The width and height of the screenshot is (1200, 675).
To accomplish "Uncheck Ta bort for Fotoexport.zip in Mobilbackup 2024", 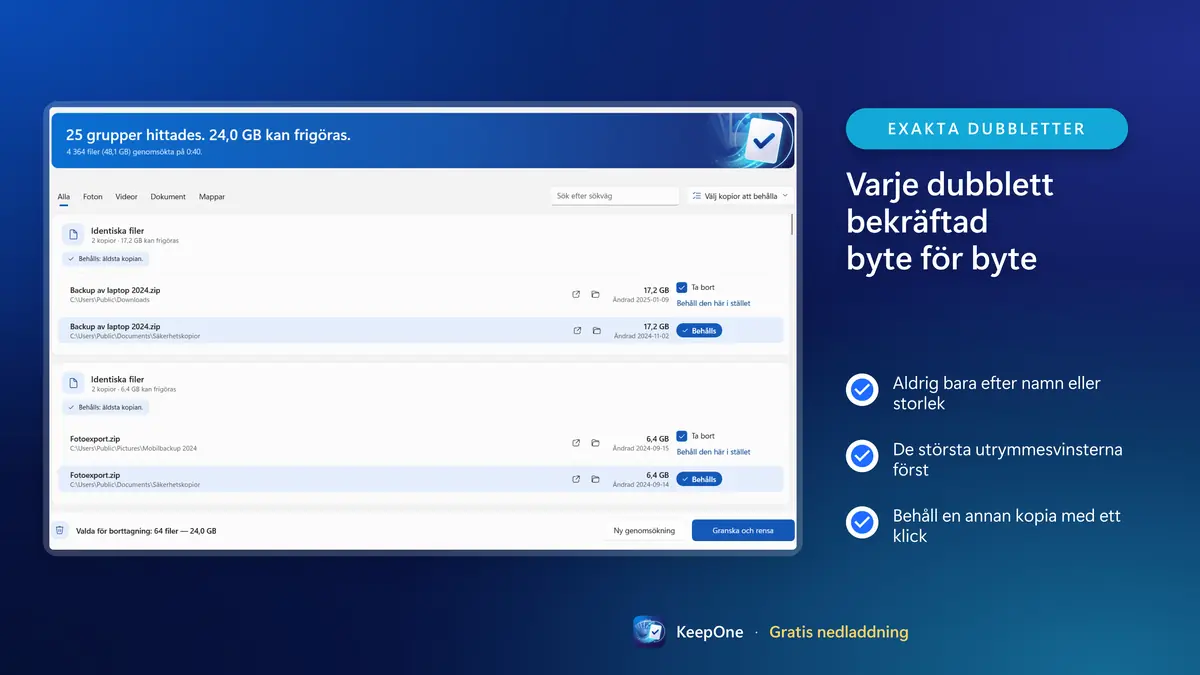I will (682, 436).
